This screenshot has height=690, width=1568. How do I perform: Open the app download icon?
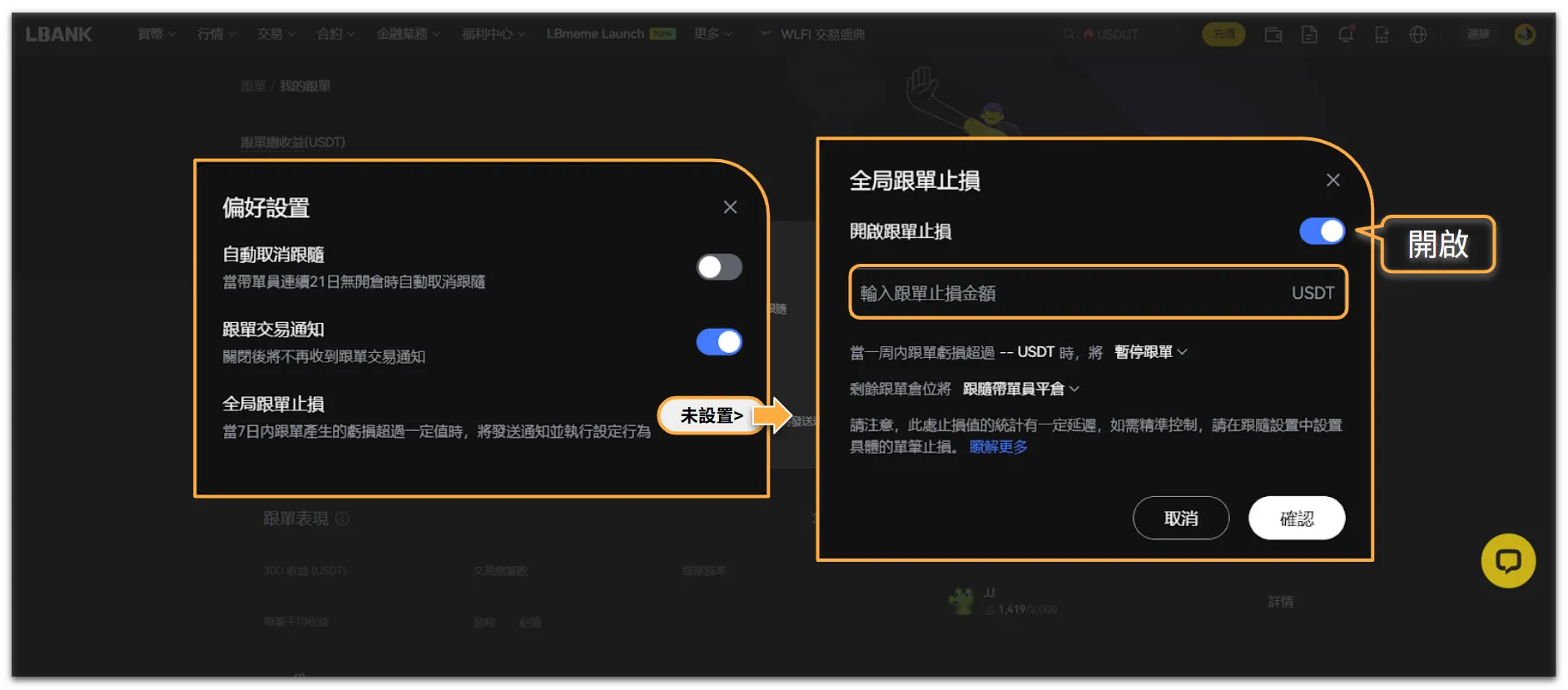[1382, 34]
